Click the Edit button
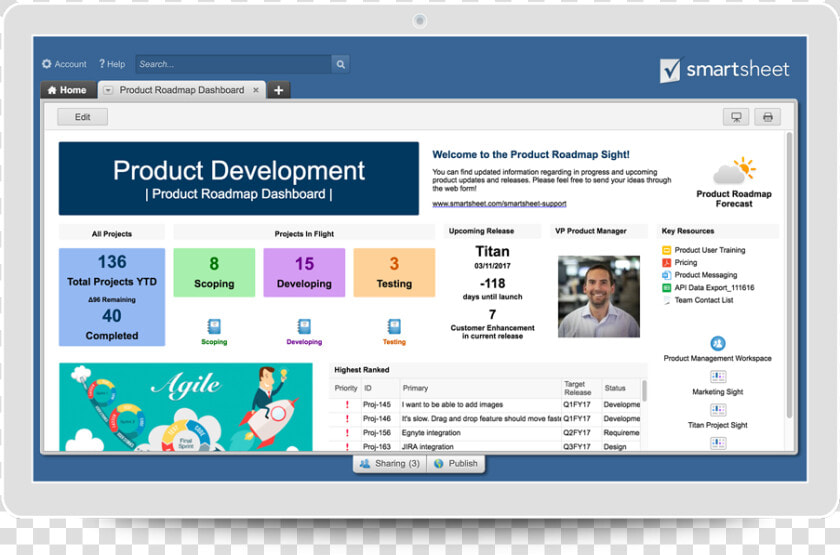Viewport: 840px width, 555px height. [82, 117]
